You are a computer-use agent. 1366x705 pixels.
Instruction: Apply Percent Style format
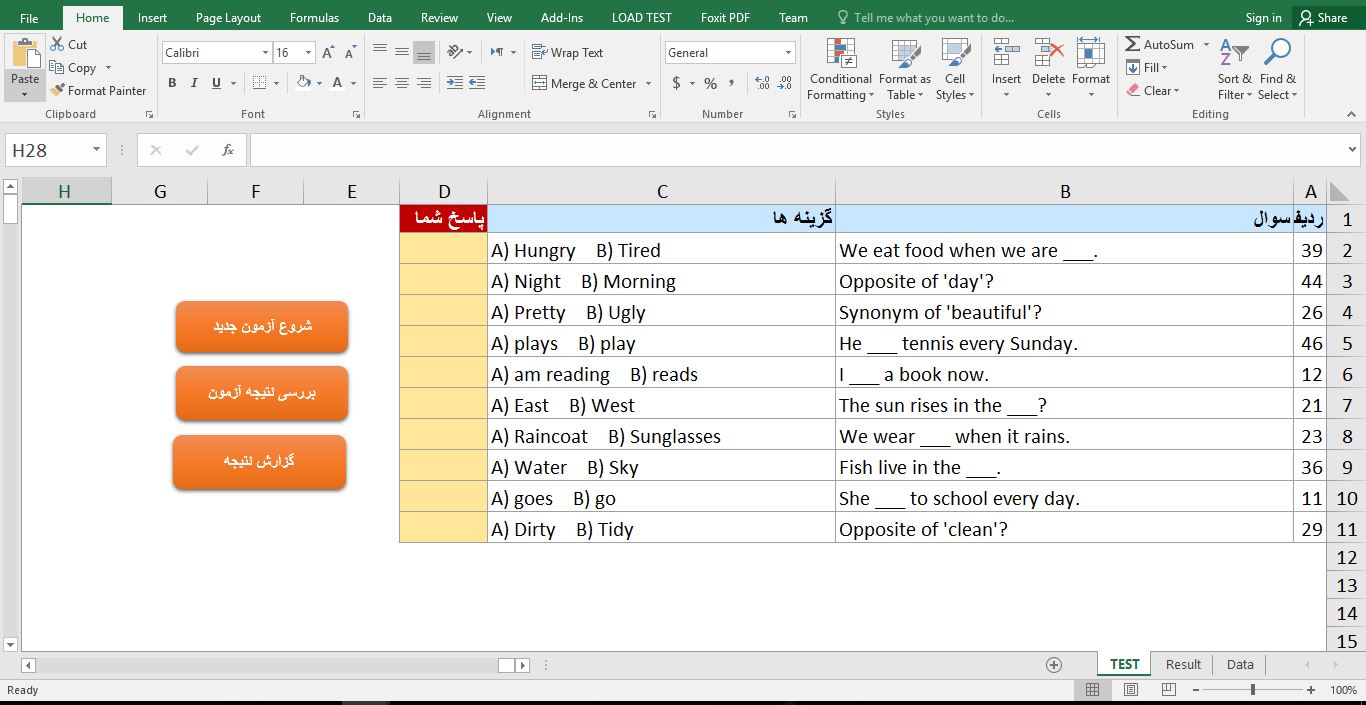click(x=710, y=83)
